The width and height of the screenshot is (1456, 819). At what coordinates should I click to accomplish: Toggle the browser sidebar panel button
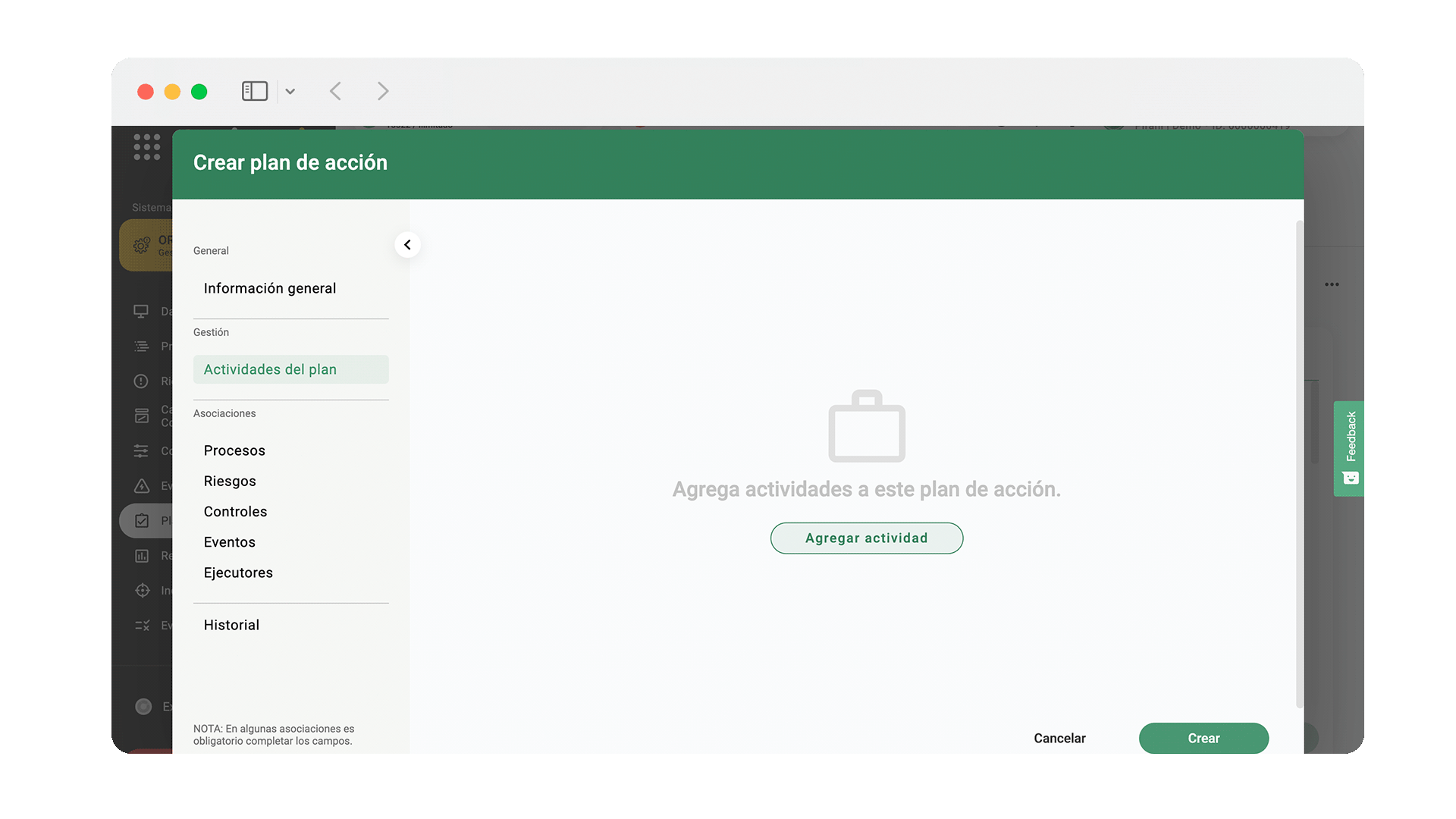pyautogui.click(x=254, y=91)
